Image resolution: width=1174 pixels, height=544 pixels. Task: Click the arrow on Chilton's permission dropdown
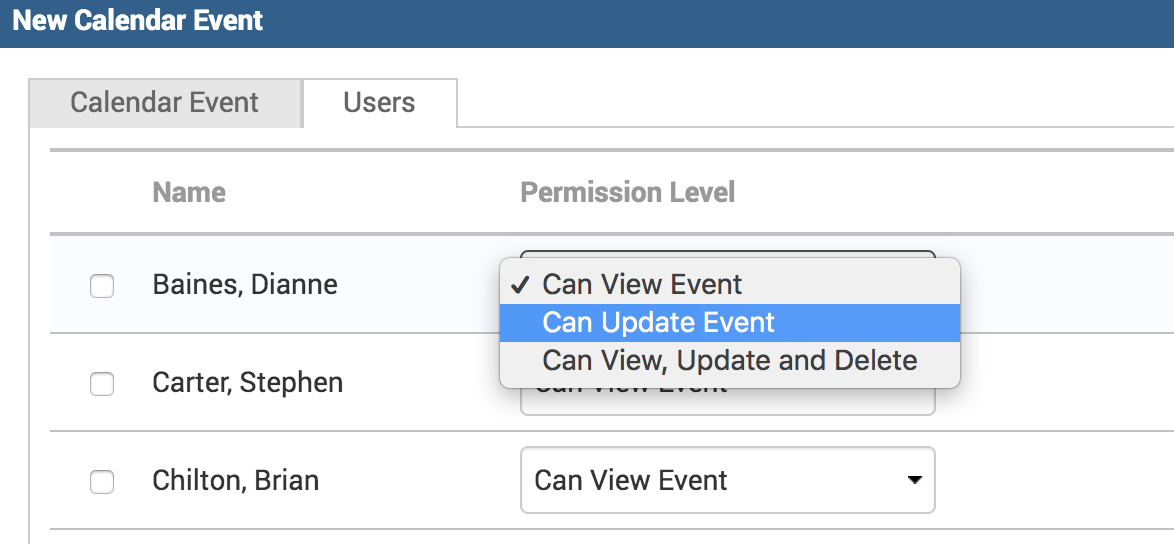[x=913, y=481]
